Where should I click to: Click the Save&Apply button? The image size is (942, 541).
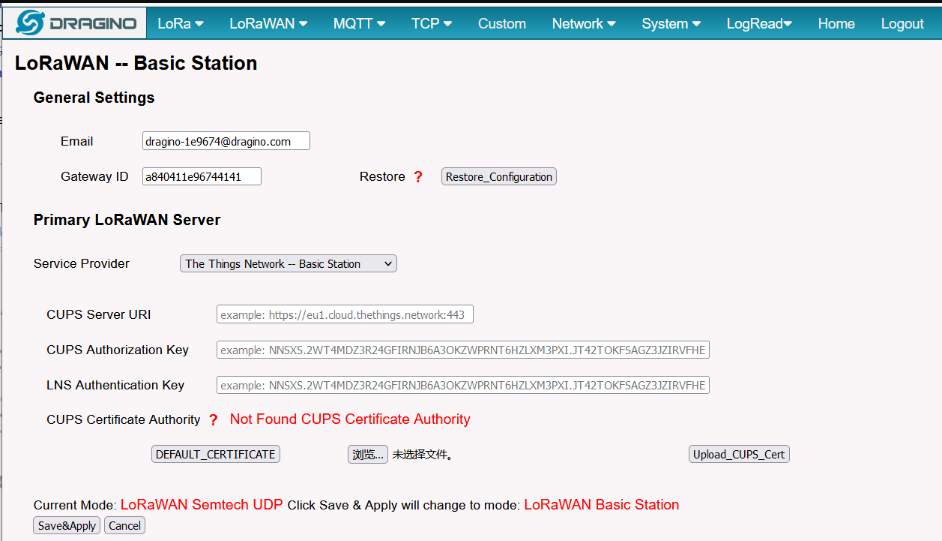(x=67, y=525)
